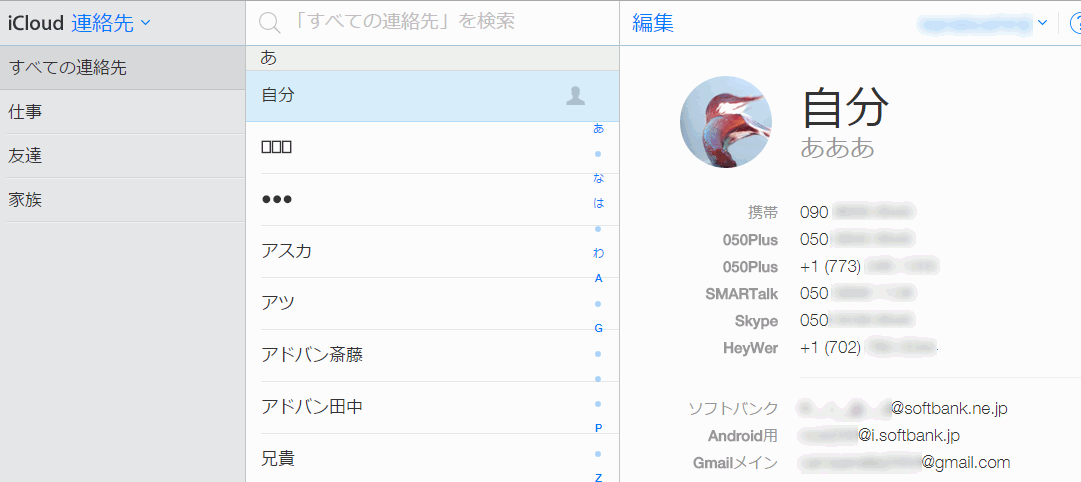Open the 家族 contact group
1081x482 pixels.
pos(25,200)
